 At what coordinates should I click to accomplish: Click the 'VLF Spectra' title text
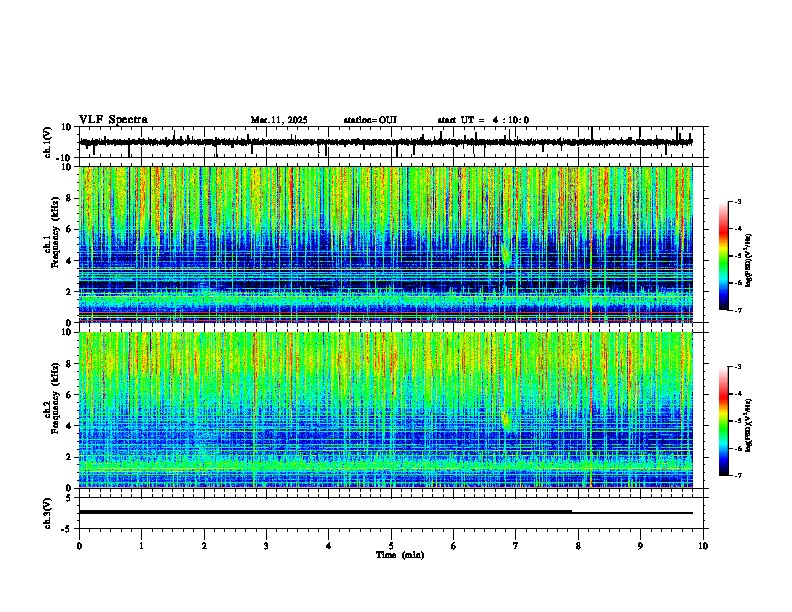coord(113,120)
